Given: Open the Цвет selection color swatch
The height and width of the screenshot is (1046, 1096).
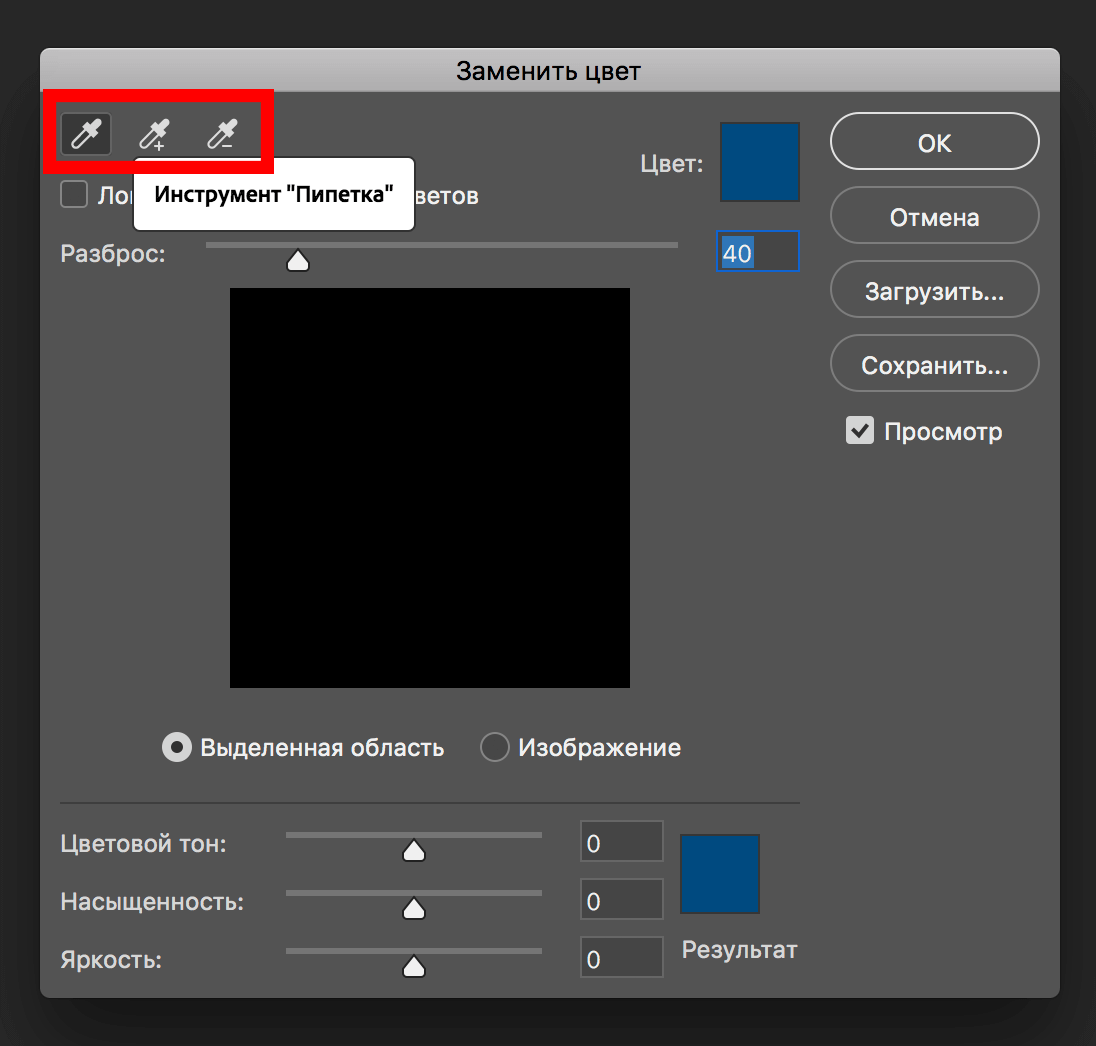Looking at the screenshot, I should point(759,162).
